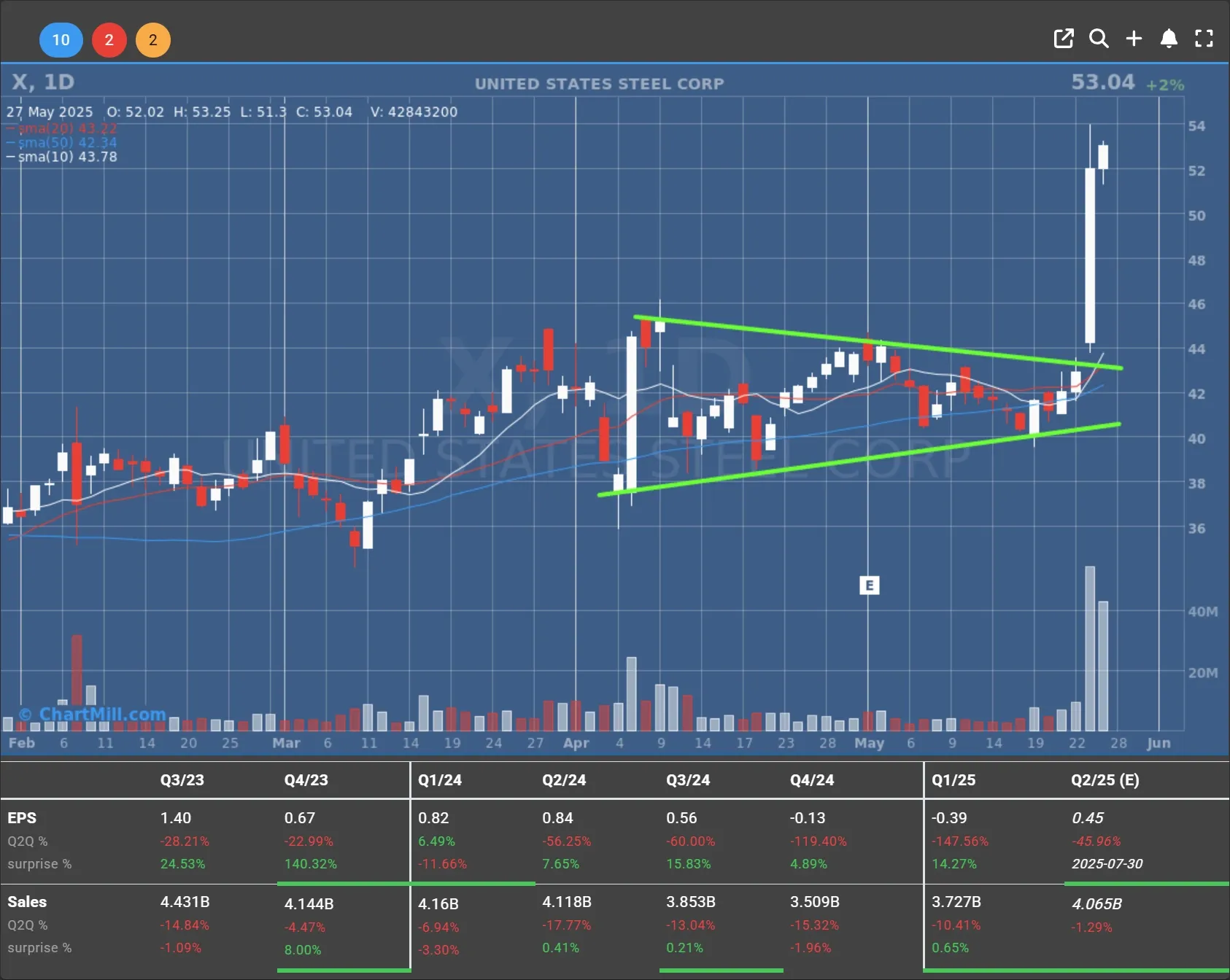Screen dimensions: 1230x980
Task: Click the Q1/25 column header
Action: [954, 780]
